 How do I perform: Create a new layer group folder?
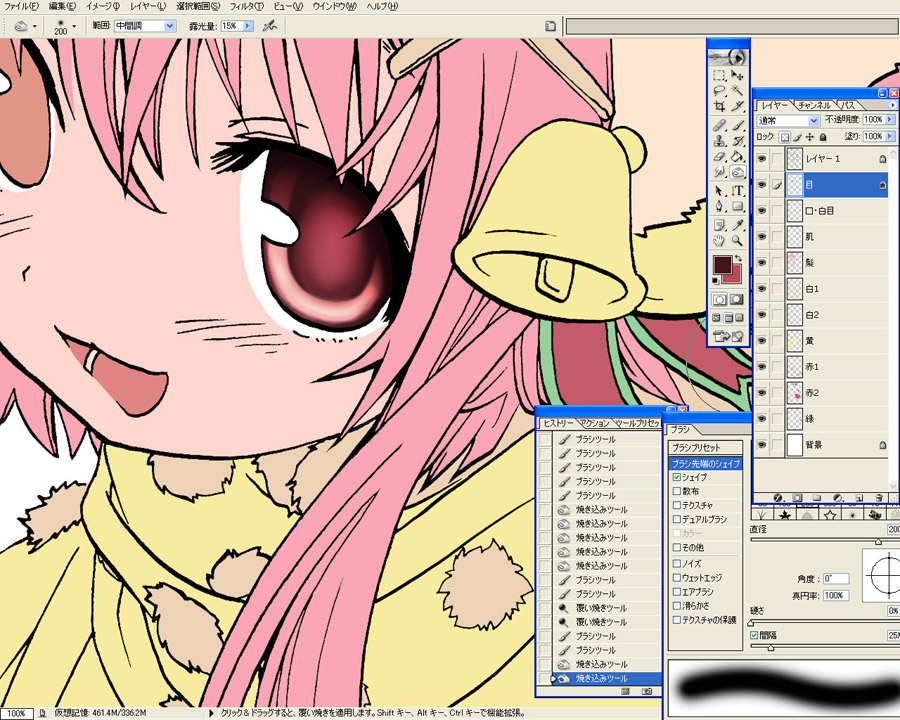(817, 498)
